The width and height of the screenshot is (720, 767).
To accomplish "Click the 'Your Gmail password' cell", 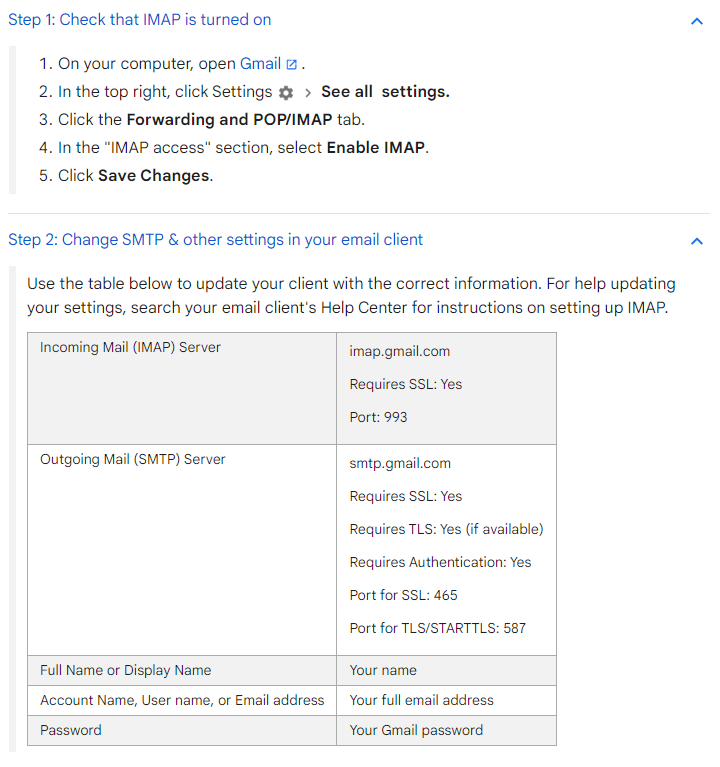I will [x=446, y=730].
